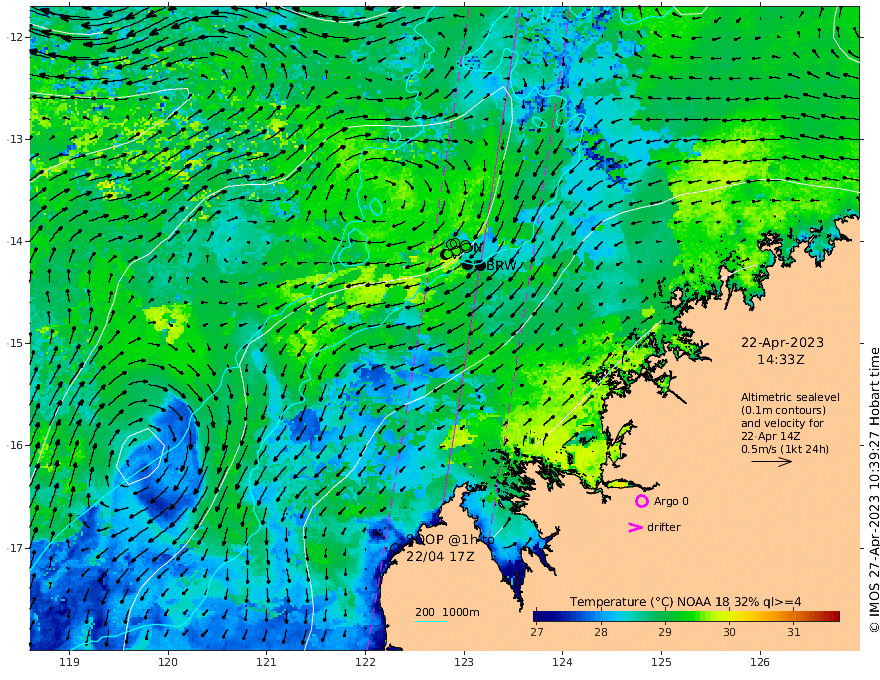Click the color bar tick label 31
Screen dimensions: 880x680
[794, 632]
